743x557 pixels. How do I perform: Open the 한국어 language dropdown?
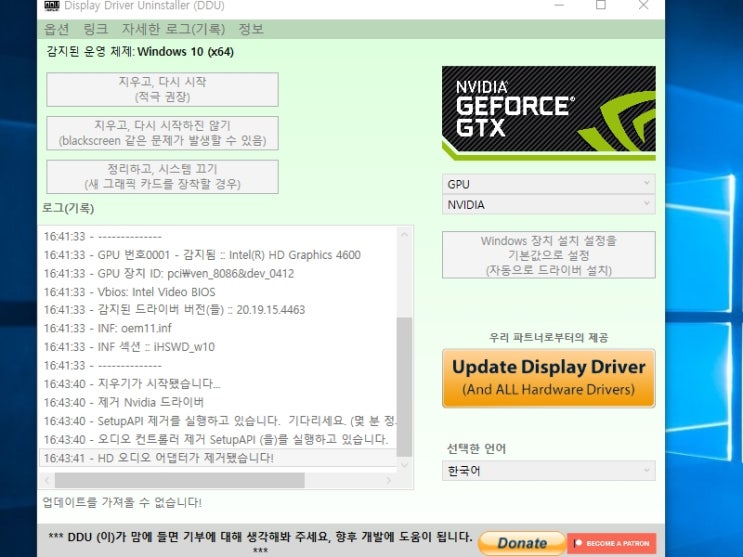click(x=549, y=471)
